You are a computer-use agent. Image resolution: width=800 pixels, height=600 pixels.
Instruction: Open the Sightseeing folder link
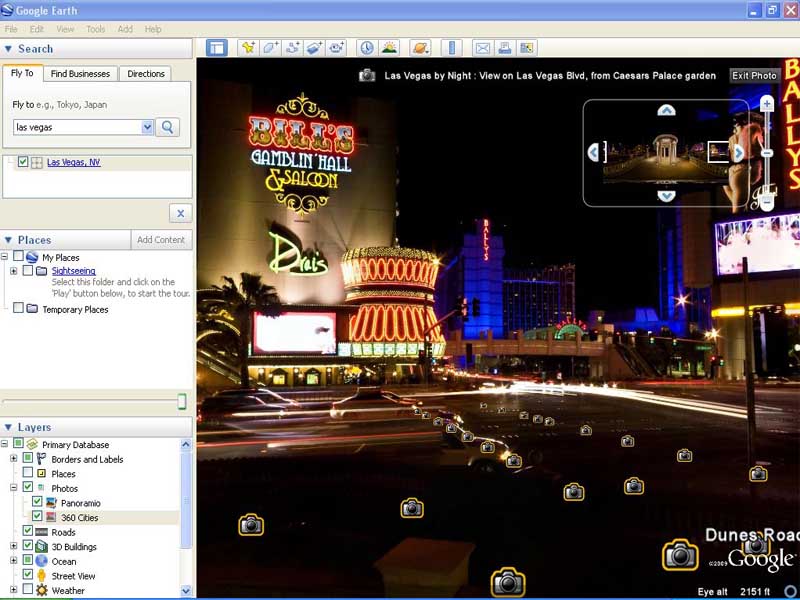click(73, 271)
